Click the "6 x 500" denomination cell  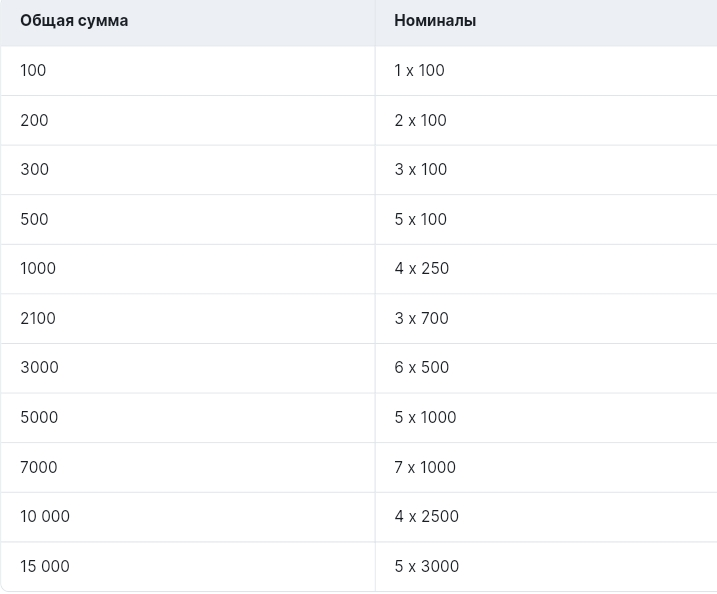pyautogui.click(x=421, y=367)
